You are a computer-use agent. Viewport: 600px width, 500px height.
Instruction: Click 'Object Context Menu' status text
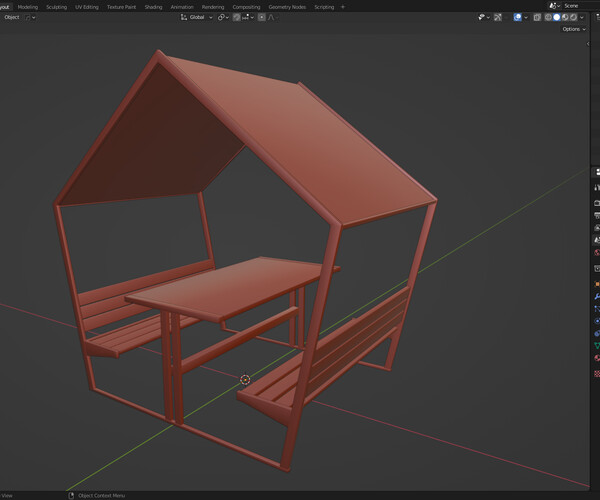pos(101,495)
